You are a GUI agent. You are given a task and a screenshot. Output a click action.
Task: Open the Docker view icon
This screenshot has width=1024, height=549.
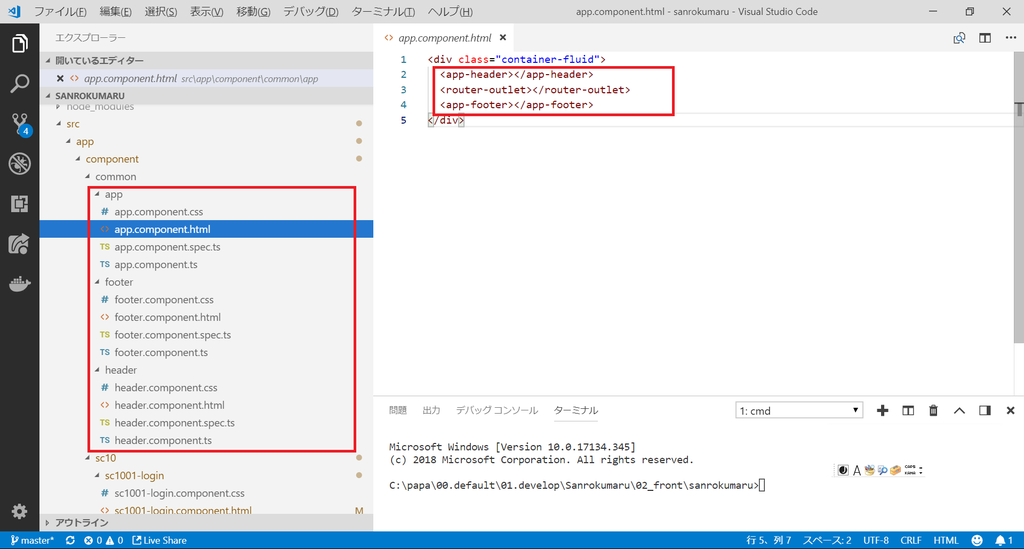click(x=20, y=284)
